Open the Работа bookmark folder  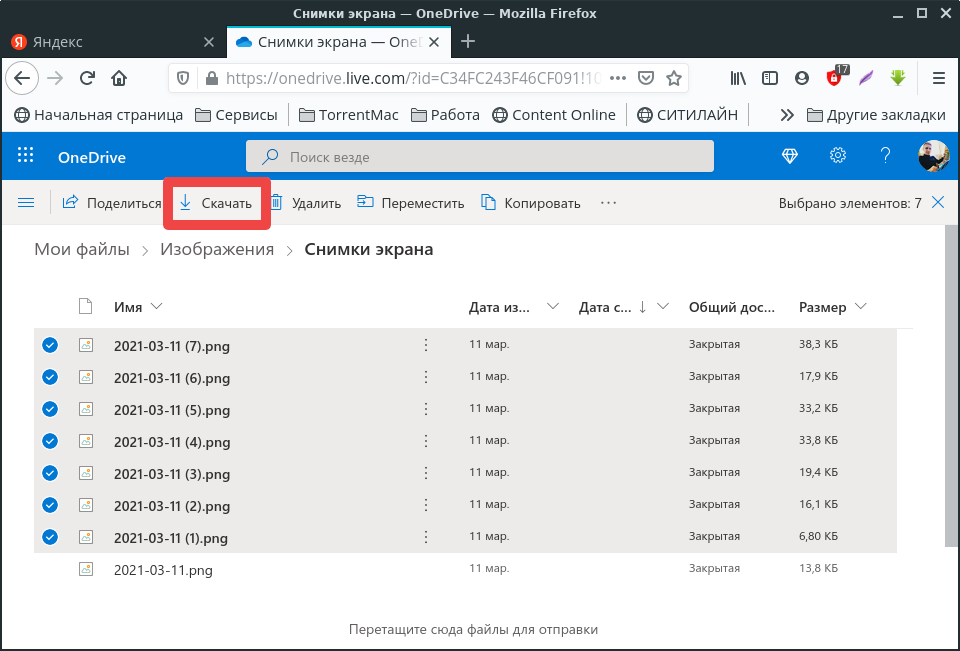(x=445, y=115)
